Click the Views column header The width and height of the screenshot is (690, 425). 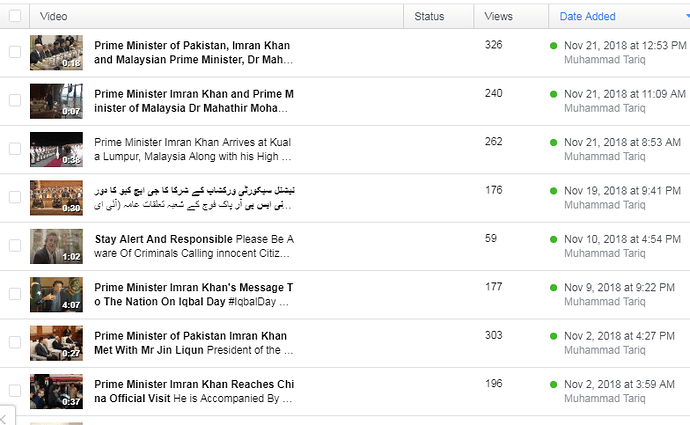(498, 16)
